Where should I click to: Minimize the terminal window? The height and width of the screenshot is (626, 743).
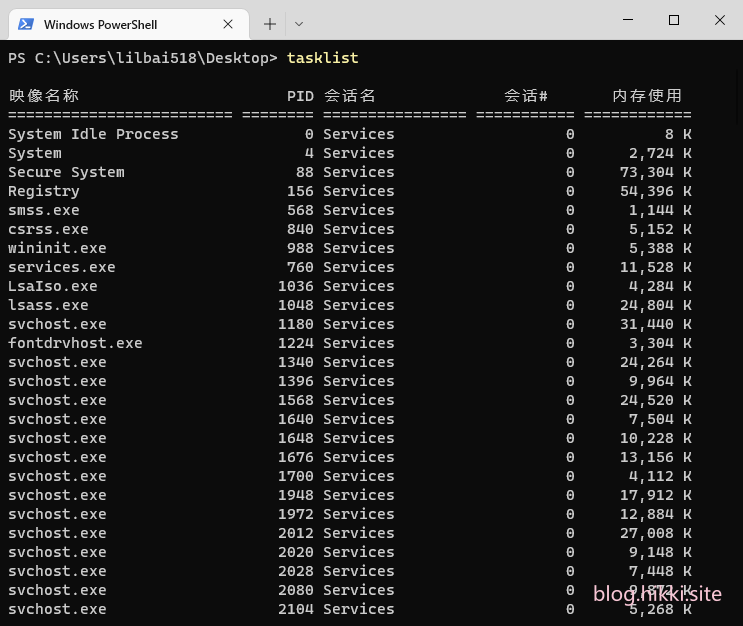point(628,20)
